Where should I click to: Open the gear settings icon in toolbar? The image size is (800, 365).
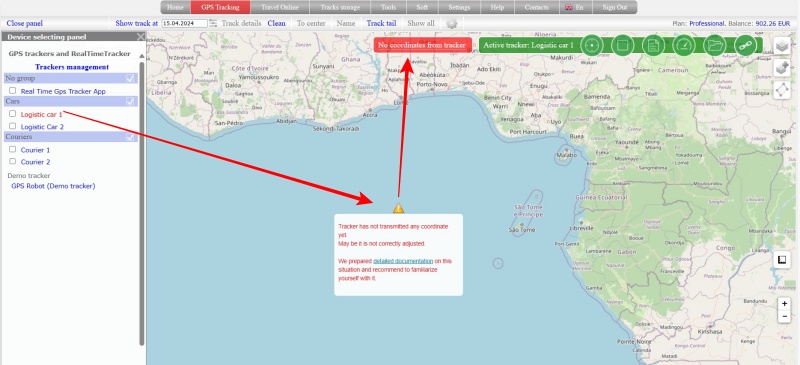click(x=452, y=23)
